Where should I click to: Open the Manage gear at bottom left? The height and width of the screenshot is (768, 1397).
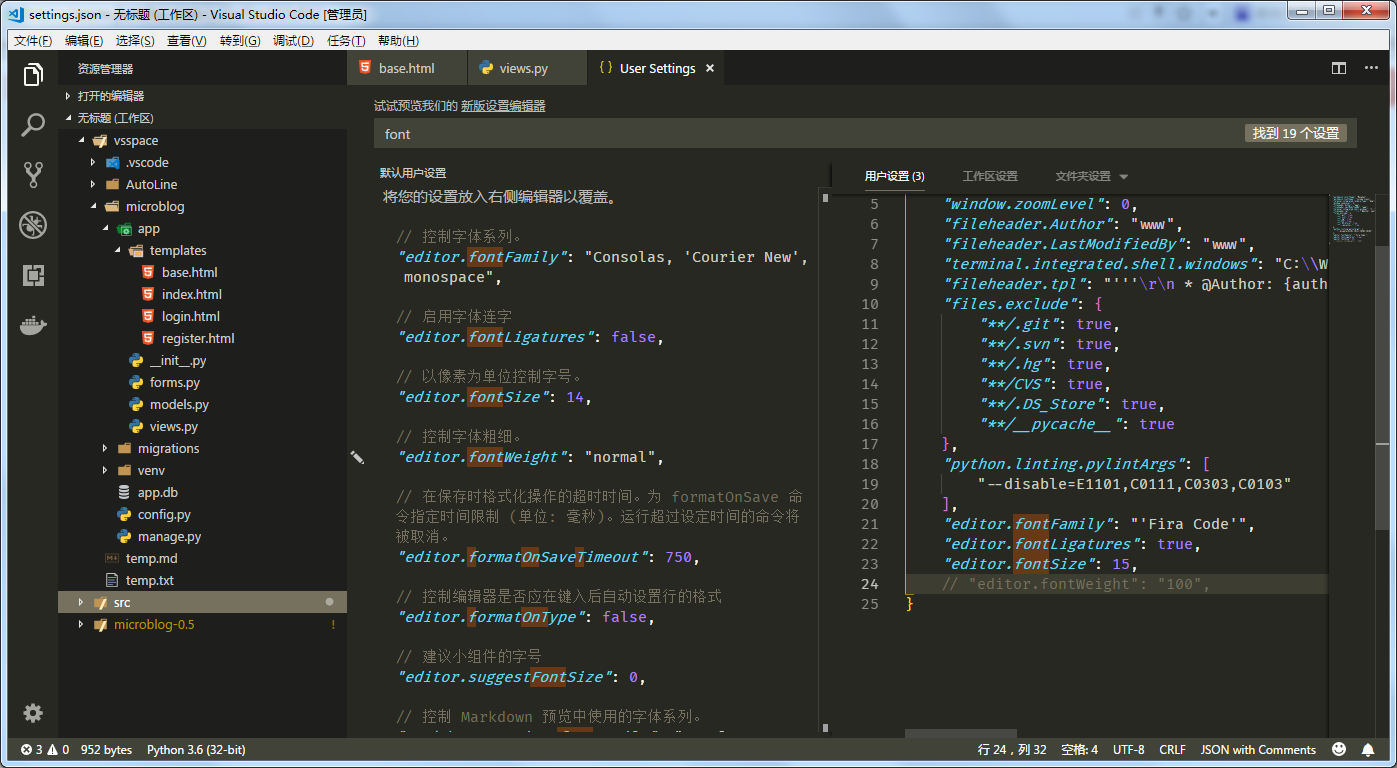click(33, 713)
